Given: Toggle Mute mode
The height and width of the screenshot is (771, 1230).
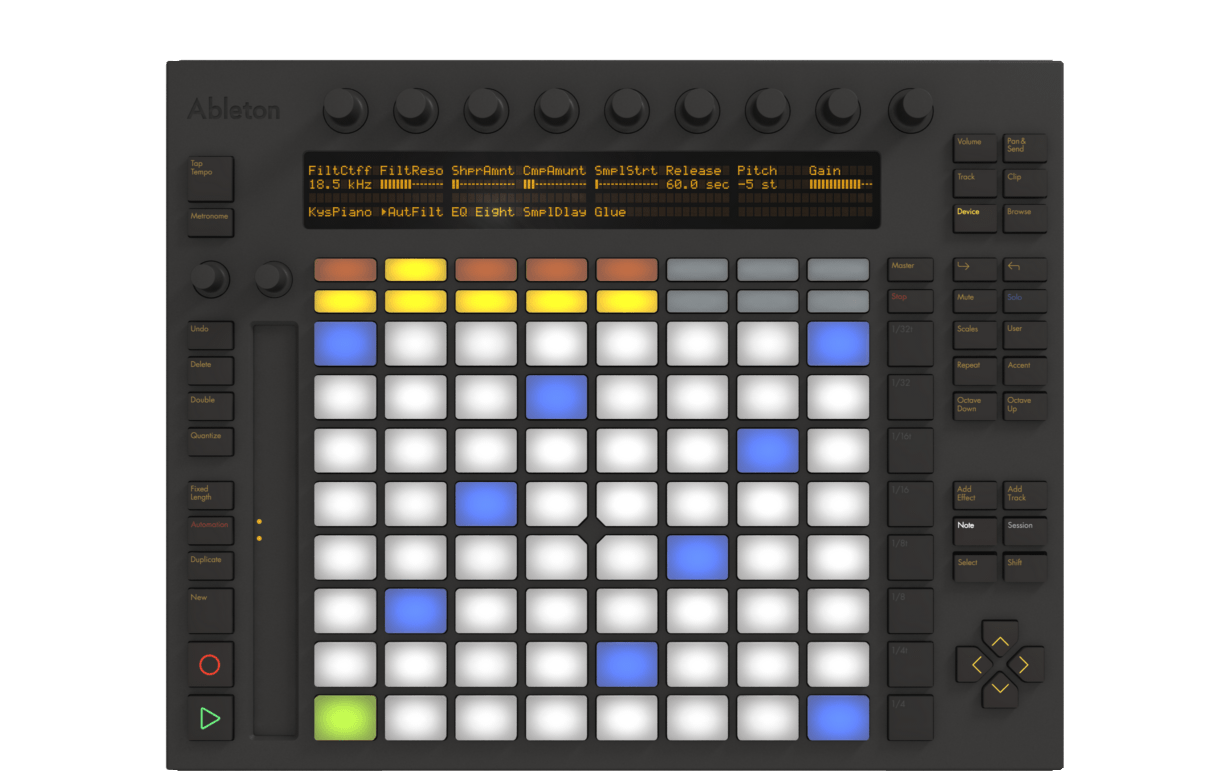Looking at the screenshot, I should [974, 299].
